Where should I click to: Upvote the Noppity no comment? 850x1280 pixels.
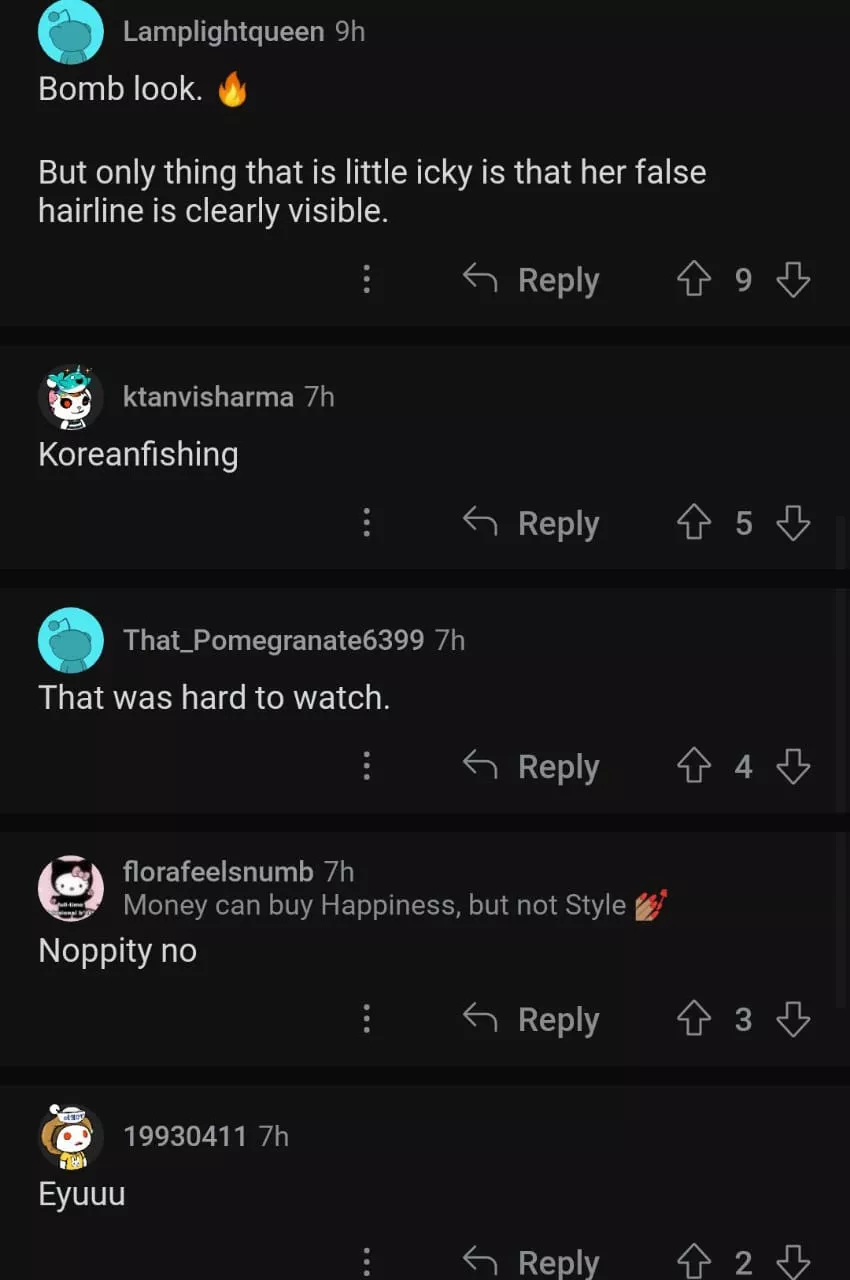[694, 1019]
